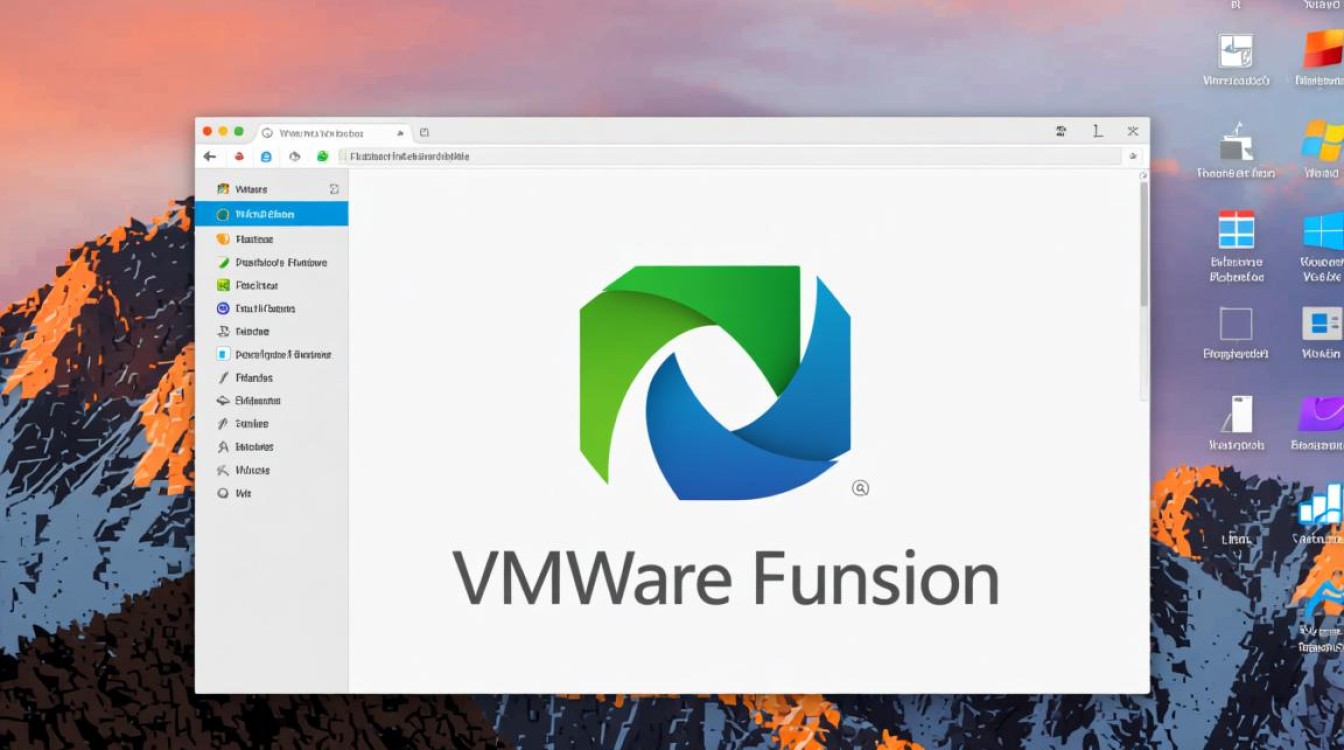Open the red-and-blue grid desktop icon

pyautogui.click(x=1236, y=230)
